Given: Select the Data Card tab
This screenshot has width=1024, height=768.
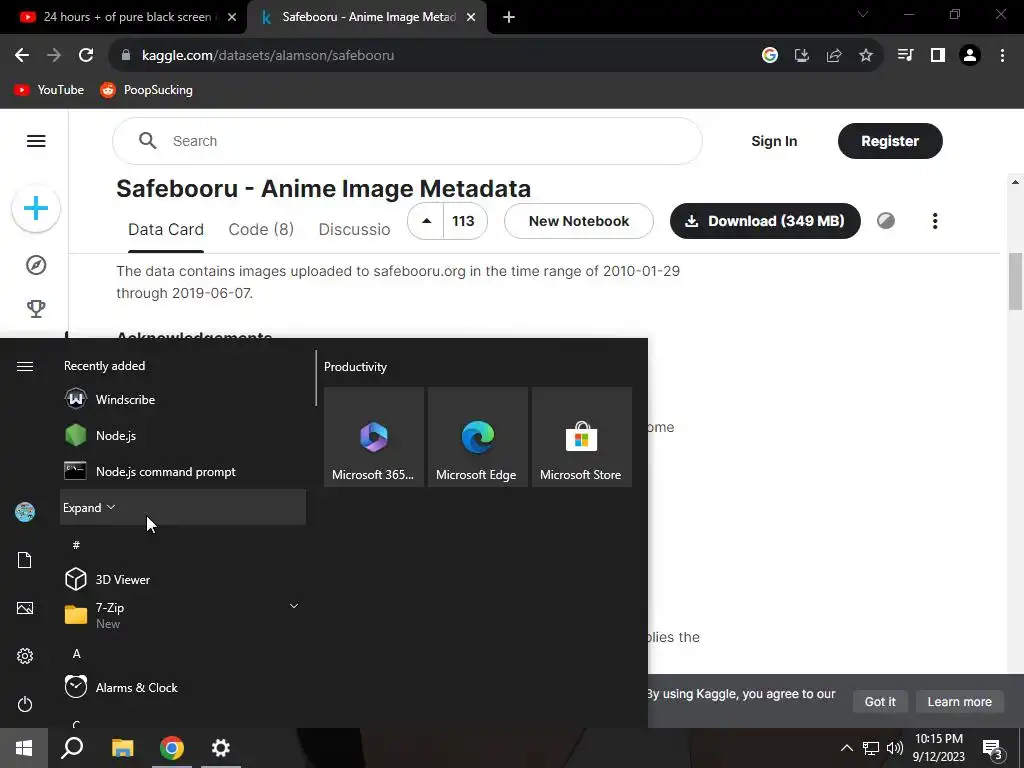Looking at the screenshot, I should [x=166, y=230].
